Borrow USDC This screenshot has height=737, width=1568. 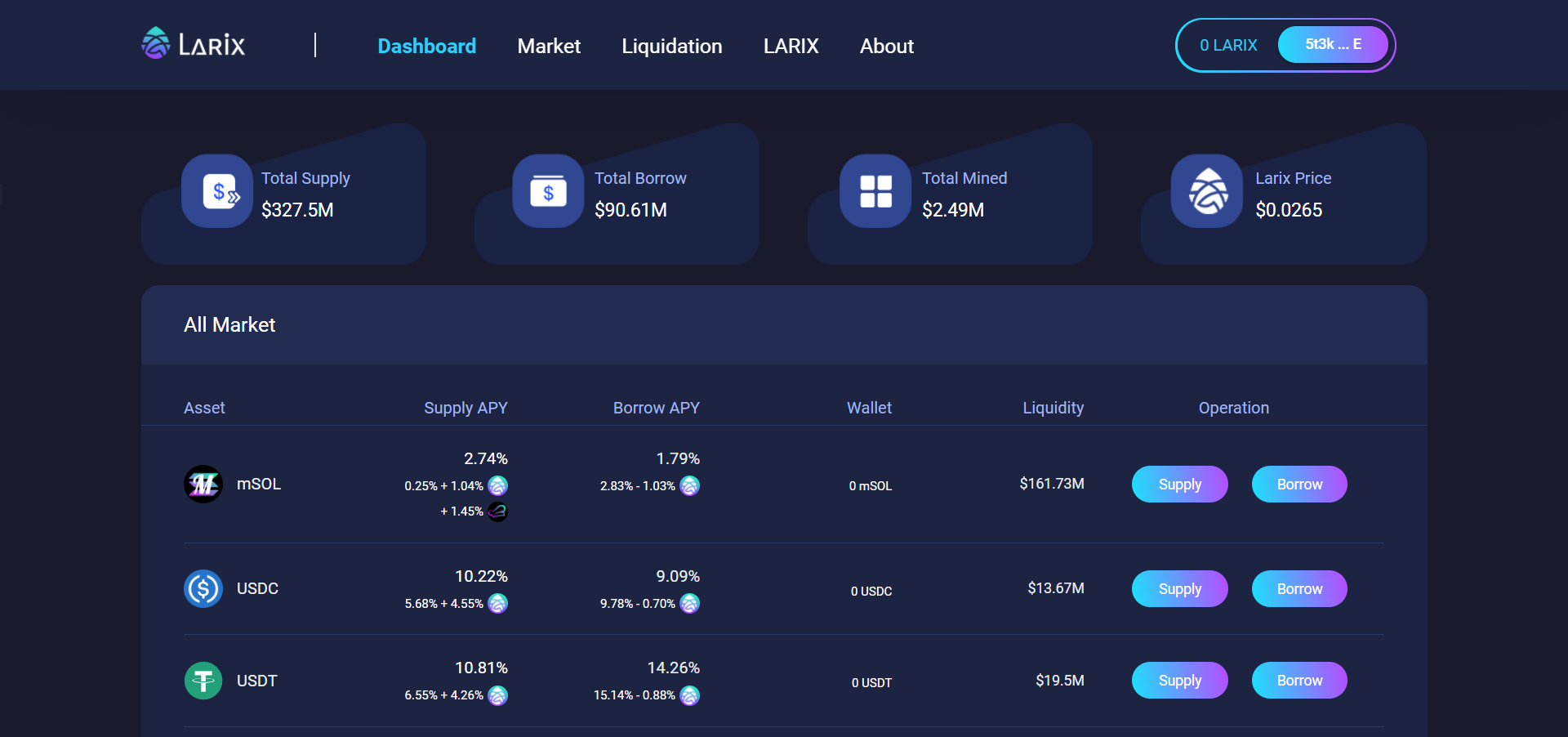[x=1299, y=588]
